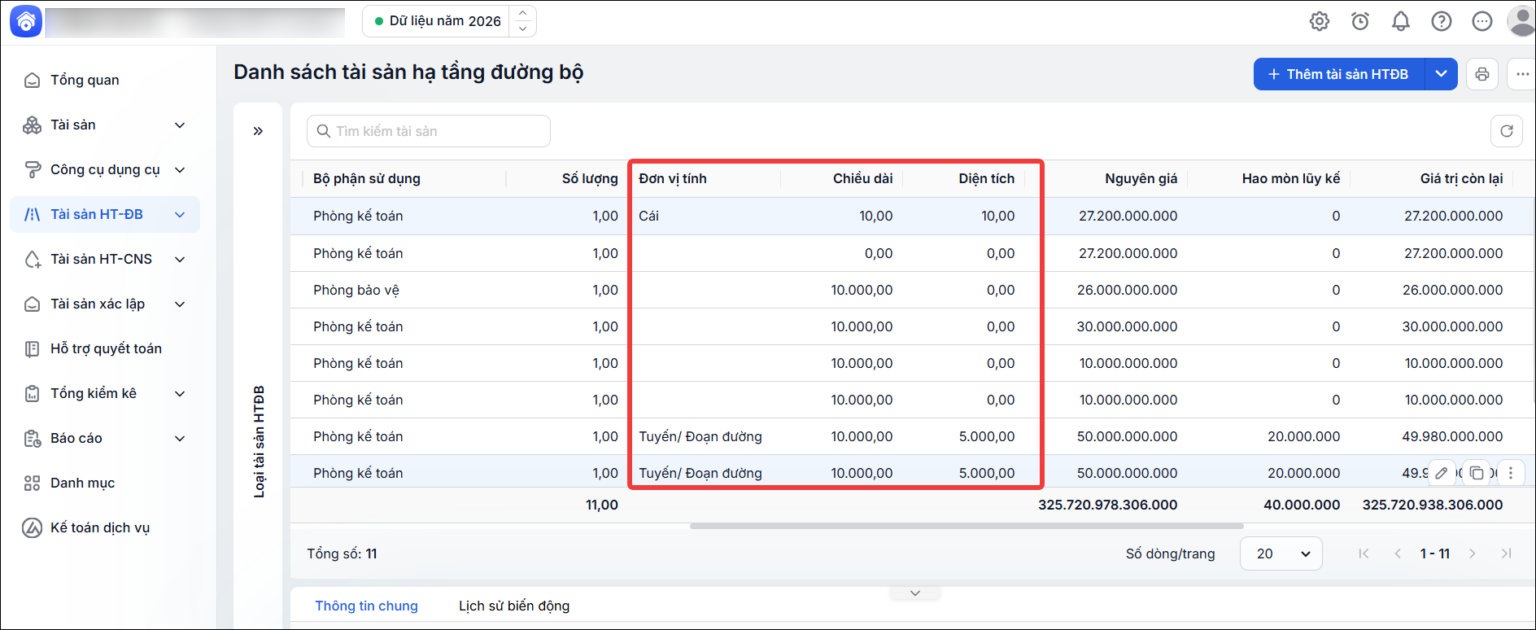Go to the first page
Screen dimensions: 1536x630
[1363, 553]
